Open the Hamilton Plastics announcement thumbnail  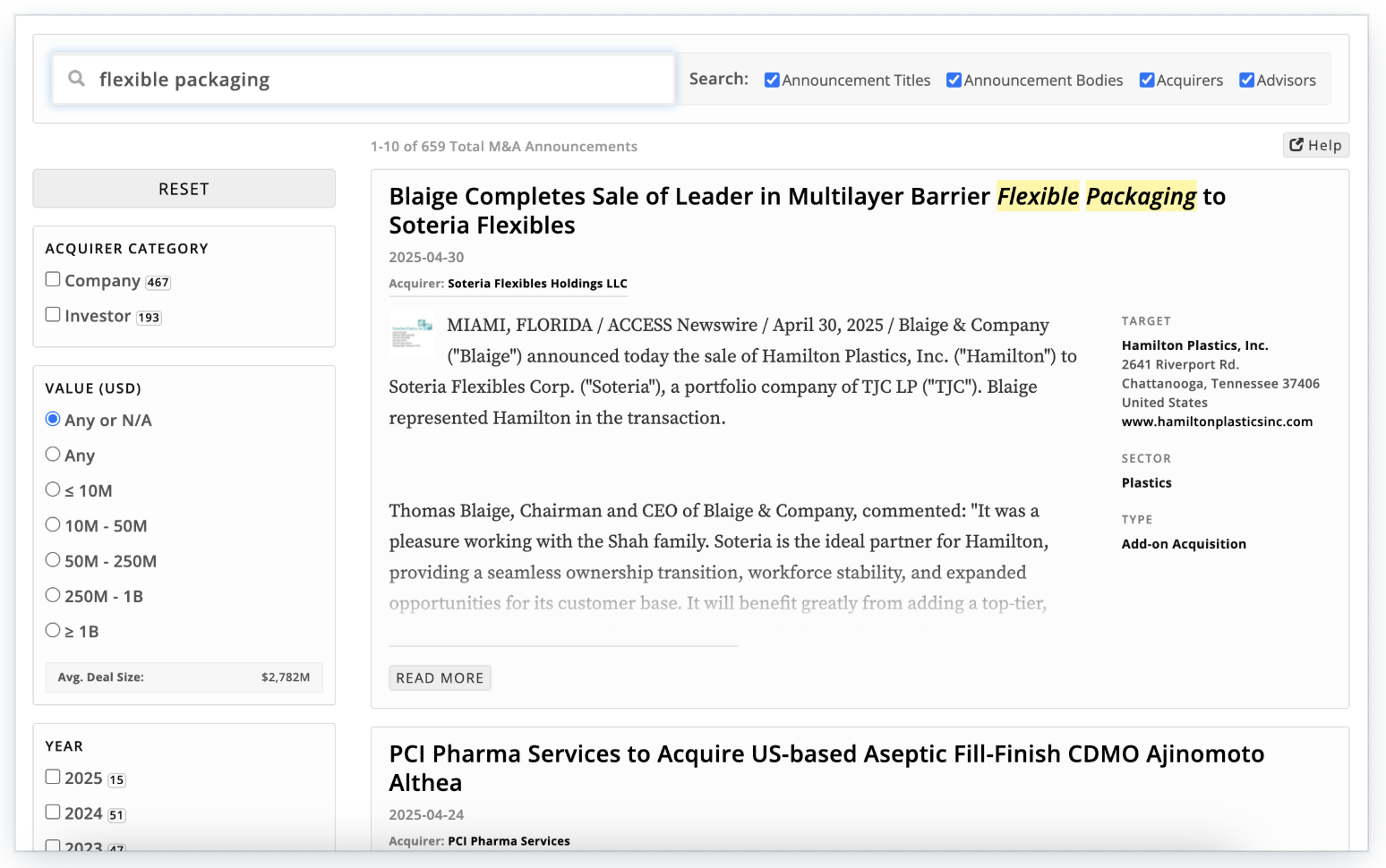[412, 334]
